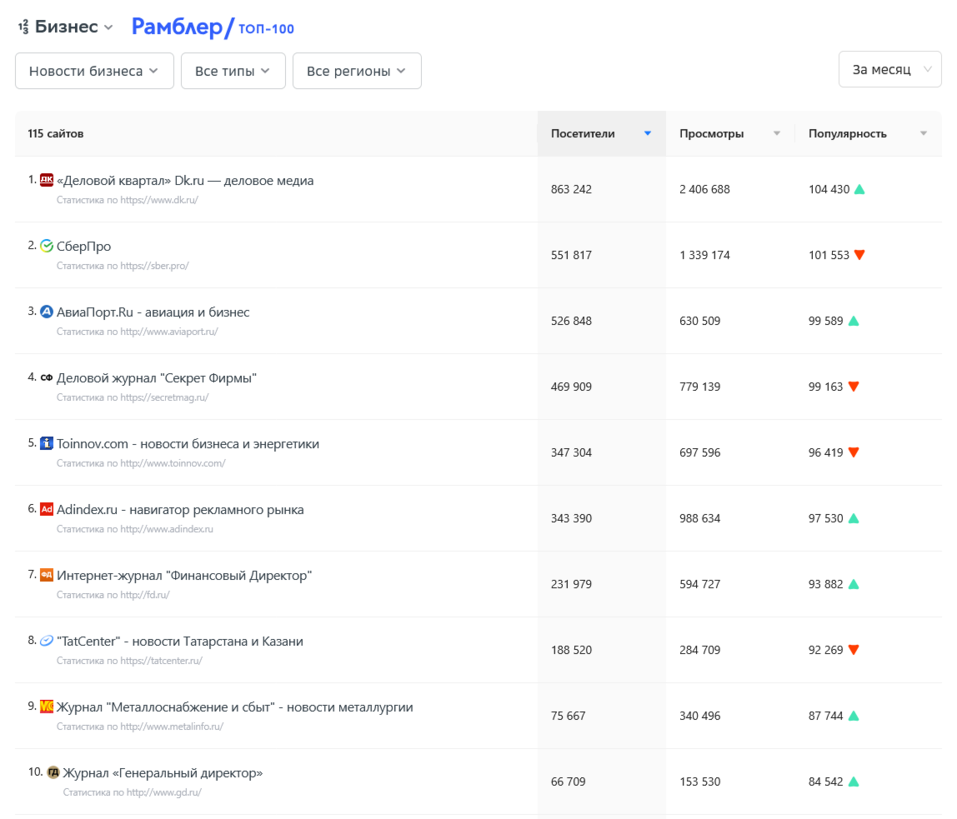Image resolution: width=957 pixels, height=819 pixels.
Task: Open the Все типы filter dropdown
Action: [233, 71]
